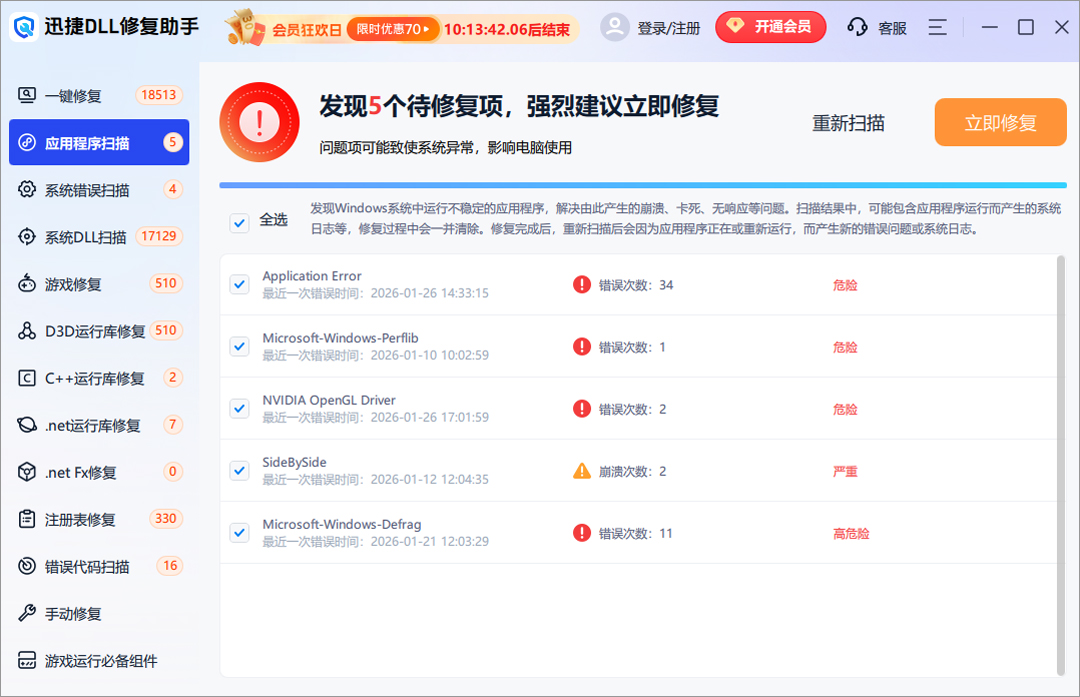Open 错误代码扫描 in the sidebar
The height and width of the screenshot is (697, 1080).
[87, 566]
